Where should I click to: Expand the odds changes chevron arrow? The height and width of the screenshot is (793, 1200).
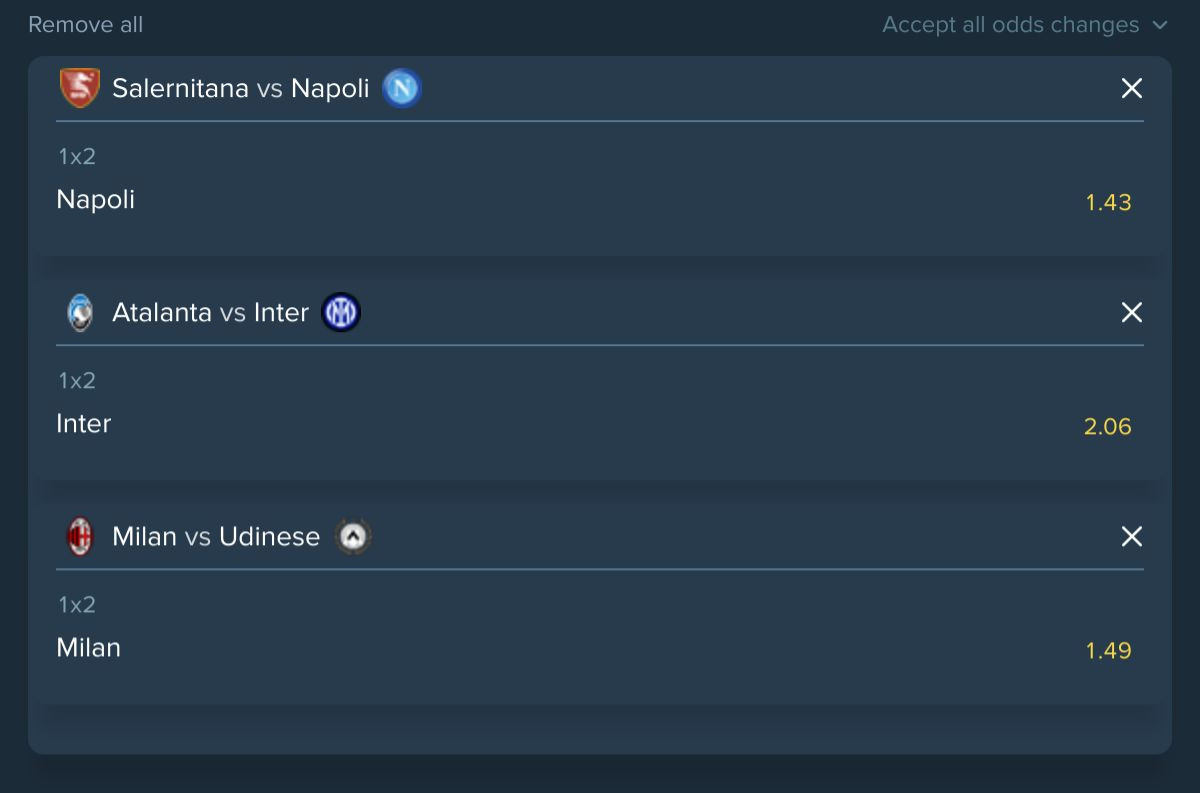click(1159, 25)
